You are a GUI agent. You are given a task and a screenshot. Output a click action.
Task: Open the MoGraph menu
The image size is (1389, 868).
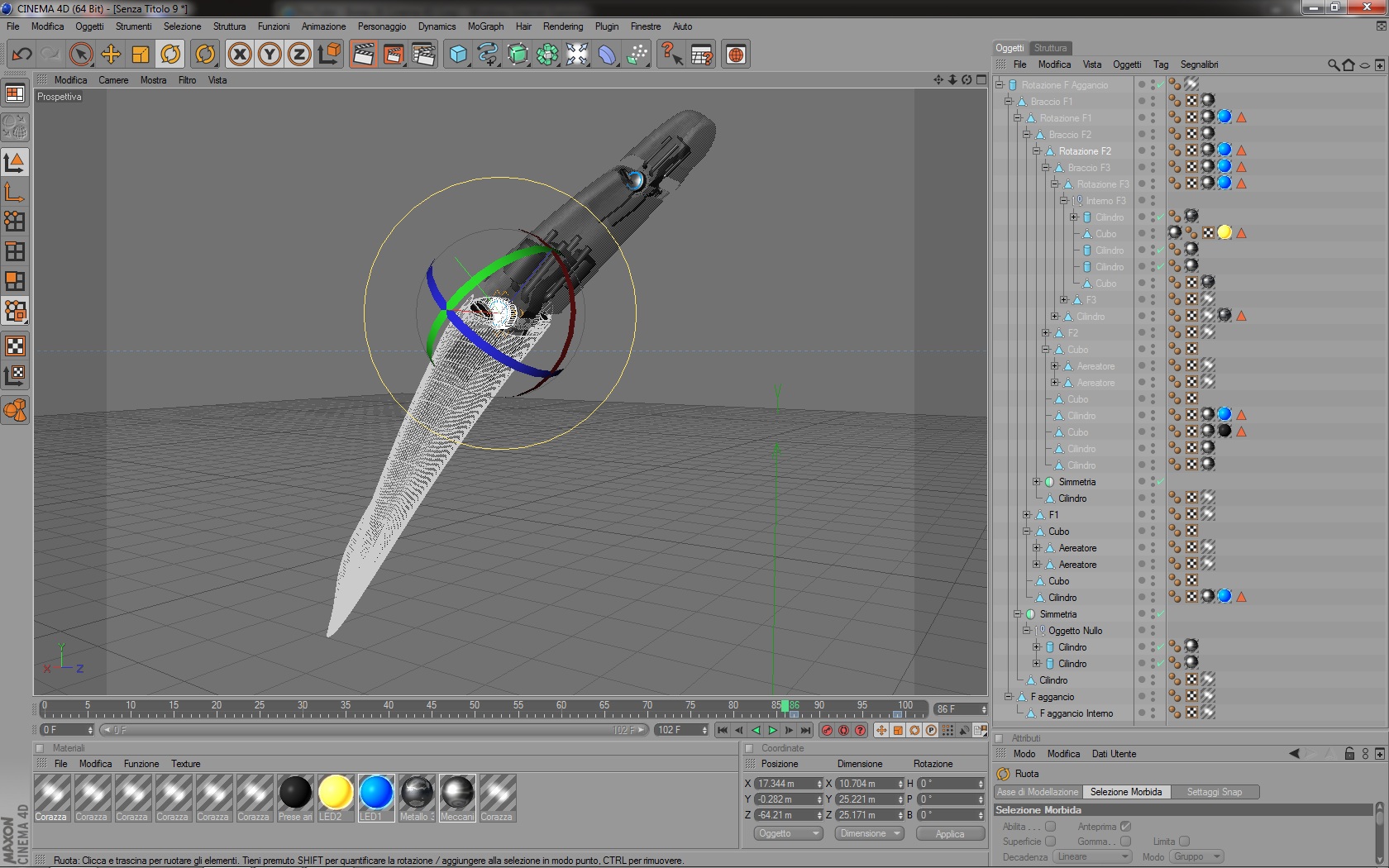(485, 26)
